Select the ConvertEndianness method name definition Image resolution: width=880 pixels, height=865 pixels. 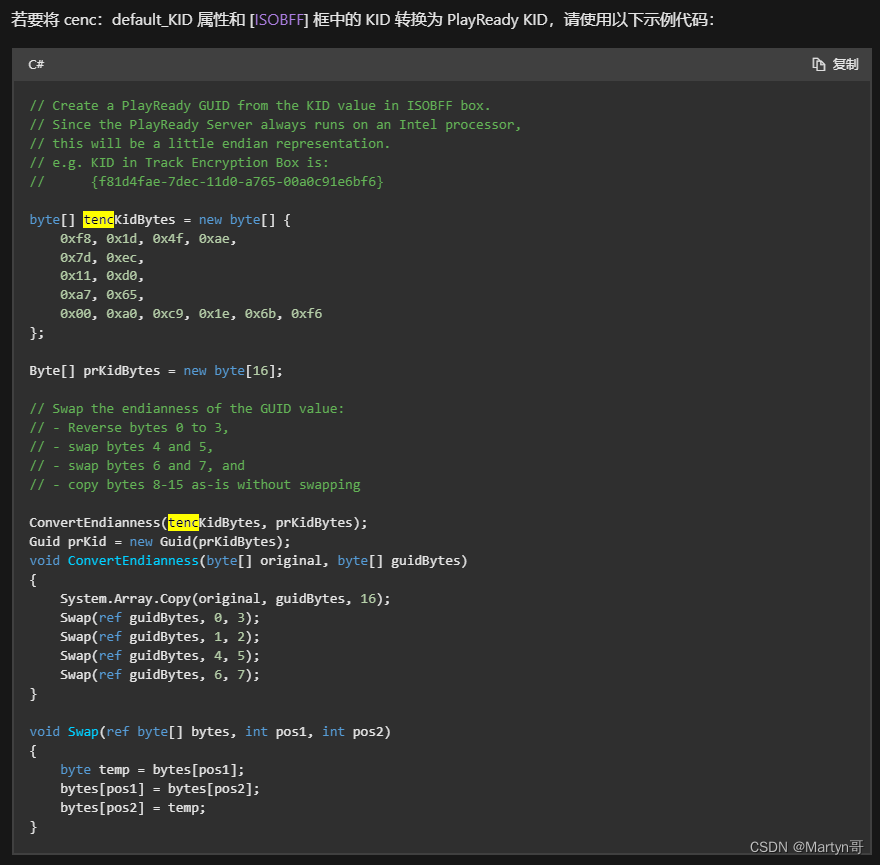[x=133, y=560]
